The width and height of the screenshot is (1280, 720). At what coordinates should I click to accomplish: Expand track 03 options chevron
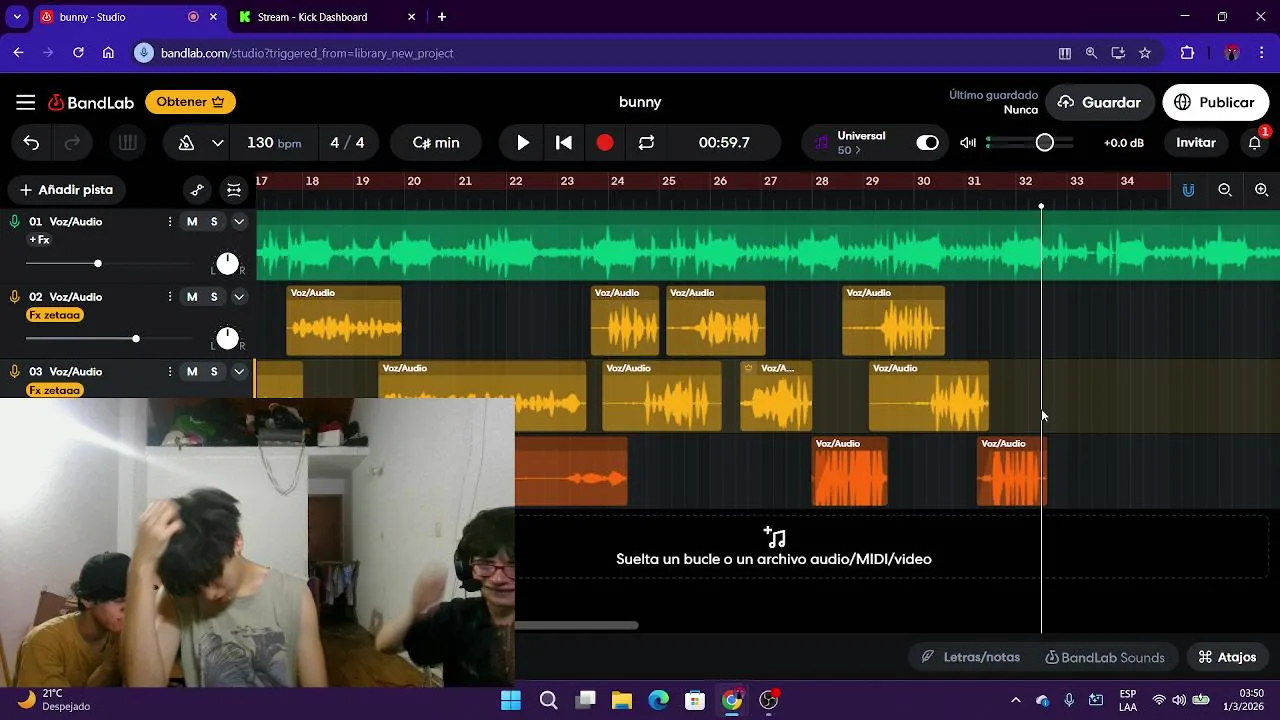click(239, 372)
